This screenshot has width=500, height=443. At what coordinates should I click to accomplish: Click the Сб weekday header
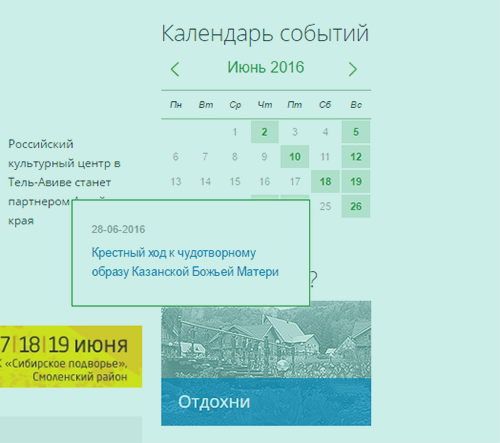pyautogui.click(x=325, y=105)
